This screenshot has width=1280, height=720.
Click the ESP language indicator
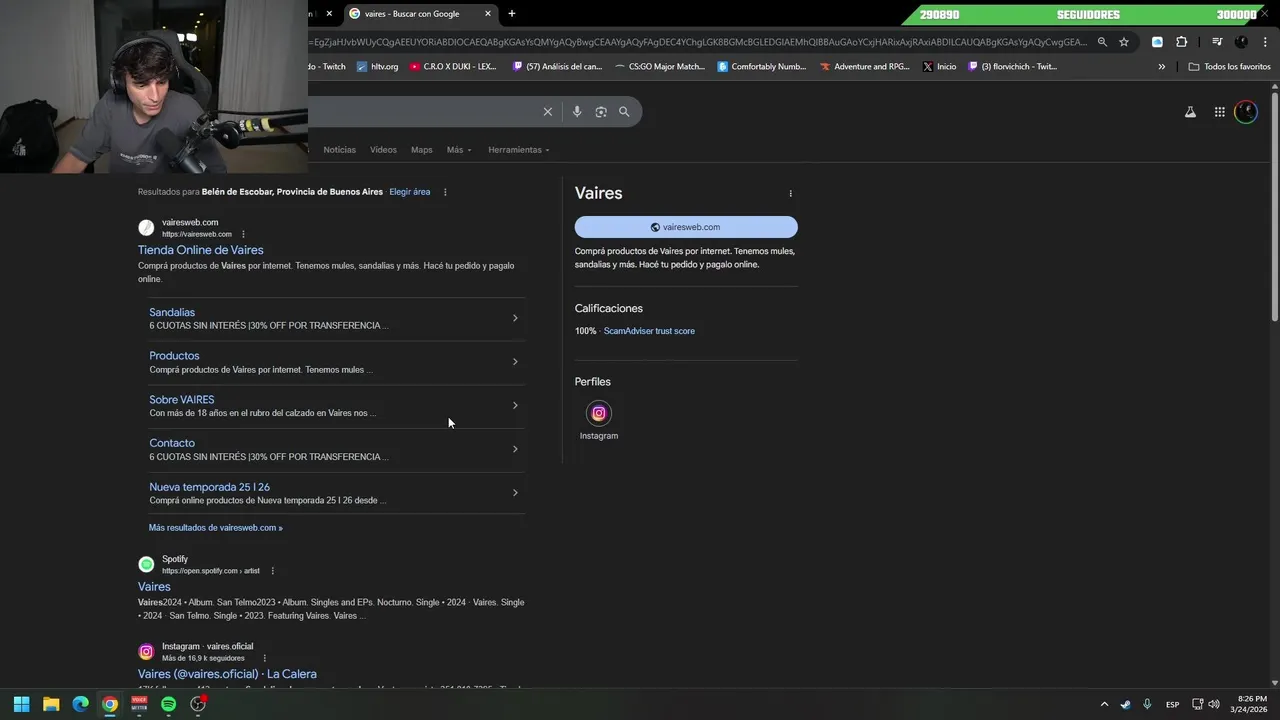click(1172, 704)
